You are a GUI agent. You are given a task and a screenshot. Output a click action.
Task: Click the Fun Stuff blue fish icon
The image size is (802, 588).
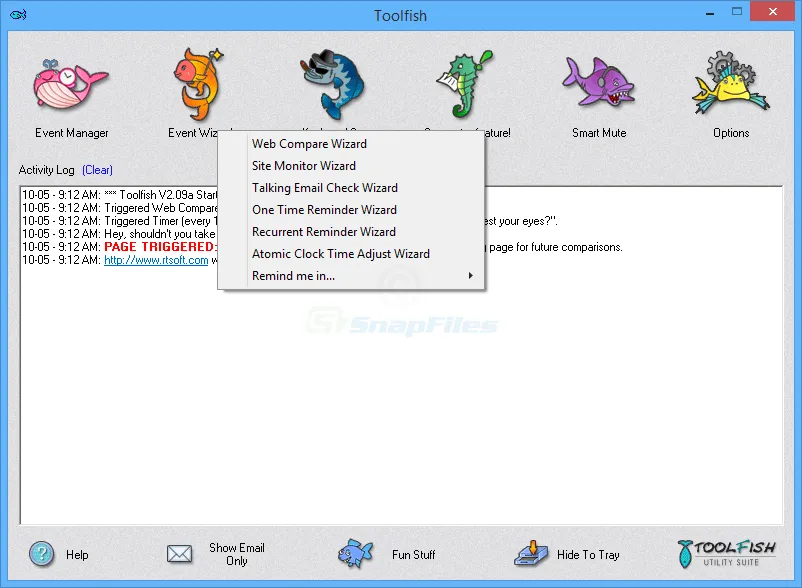[x=355, y=553]
